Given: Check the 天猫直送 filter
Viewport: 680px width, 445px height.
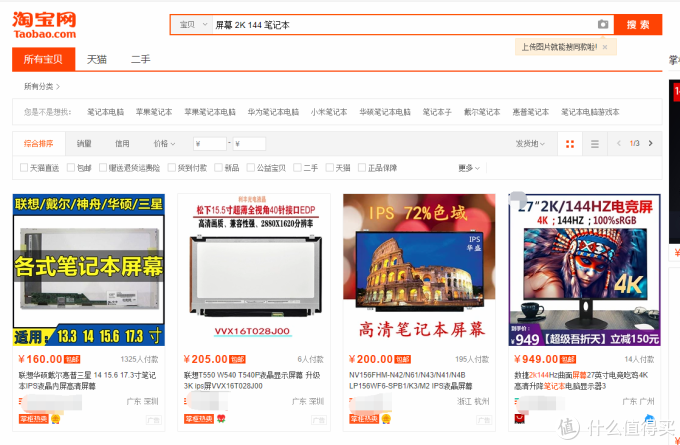Looking at the screenshot, I should pyautogui.click(x=24, y=167).
